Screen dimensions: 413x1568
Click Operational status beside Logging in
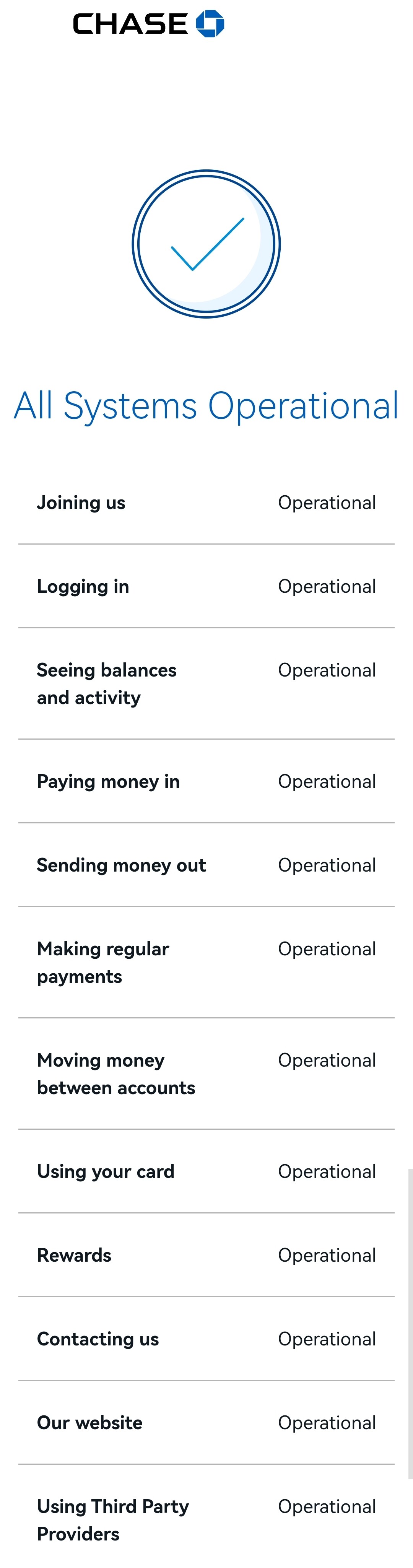pyautogui.click(x=327, y=587)
